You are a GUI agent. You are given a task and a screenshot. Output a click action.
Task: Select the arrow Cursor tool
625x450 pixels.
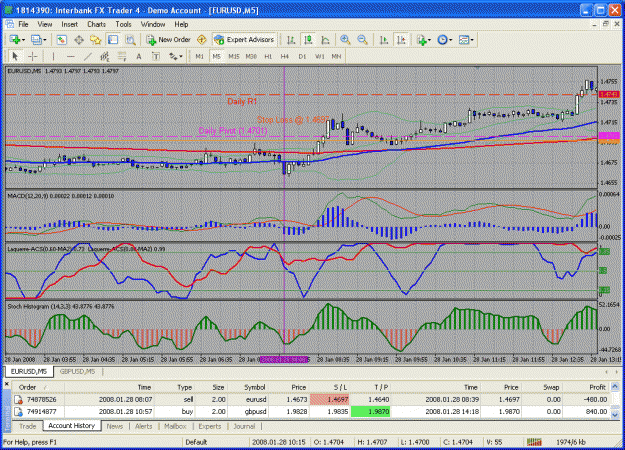pos(15,57)
